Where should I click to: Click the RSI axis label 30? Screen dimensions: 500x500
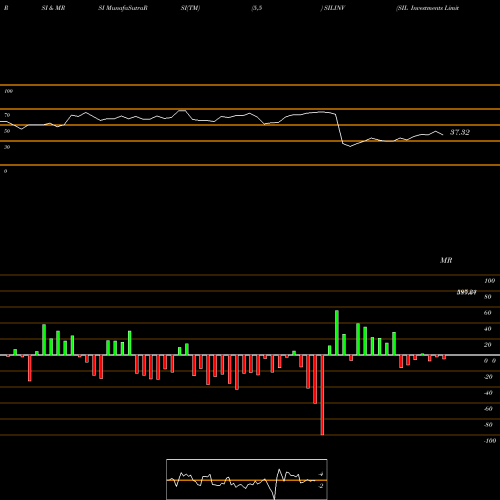pyautogui.click(x=7, y=147)
